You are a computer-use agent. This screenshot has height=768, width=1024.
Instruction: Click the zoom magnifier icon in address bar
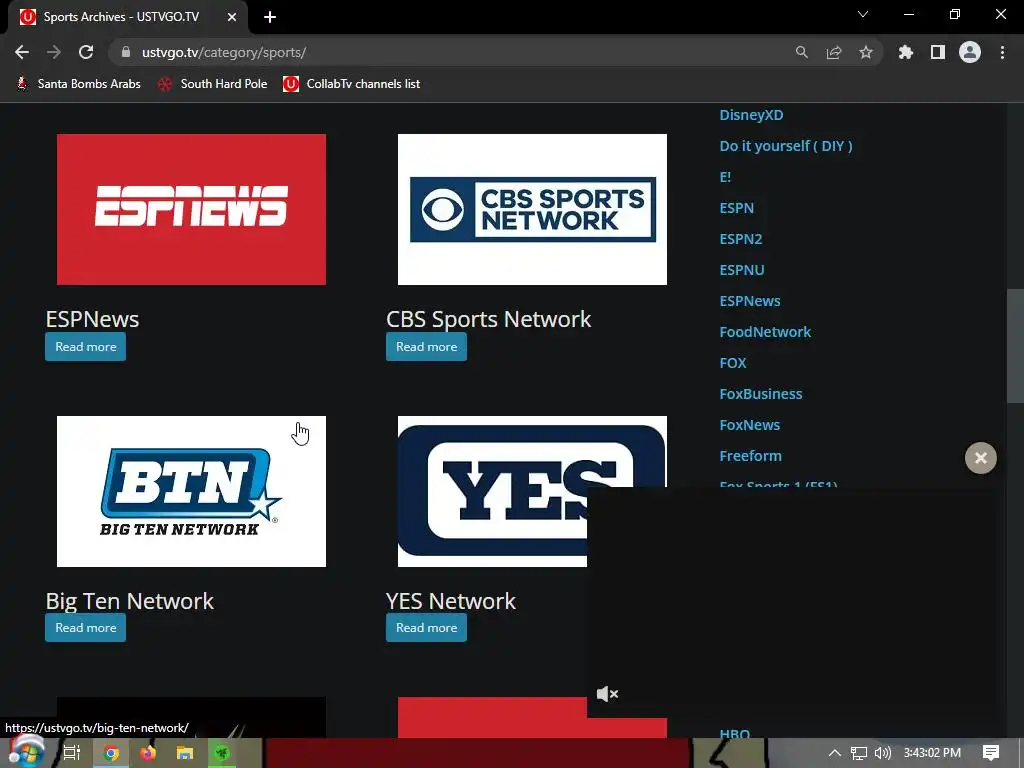click(801, 52)
